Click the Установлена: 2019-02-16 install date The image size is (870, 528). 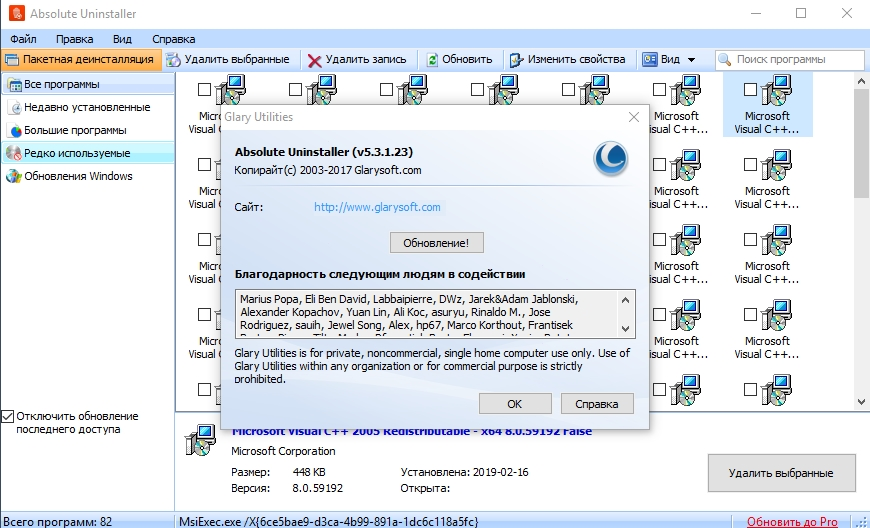pos(464,473)
